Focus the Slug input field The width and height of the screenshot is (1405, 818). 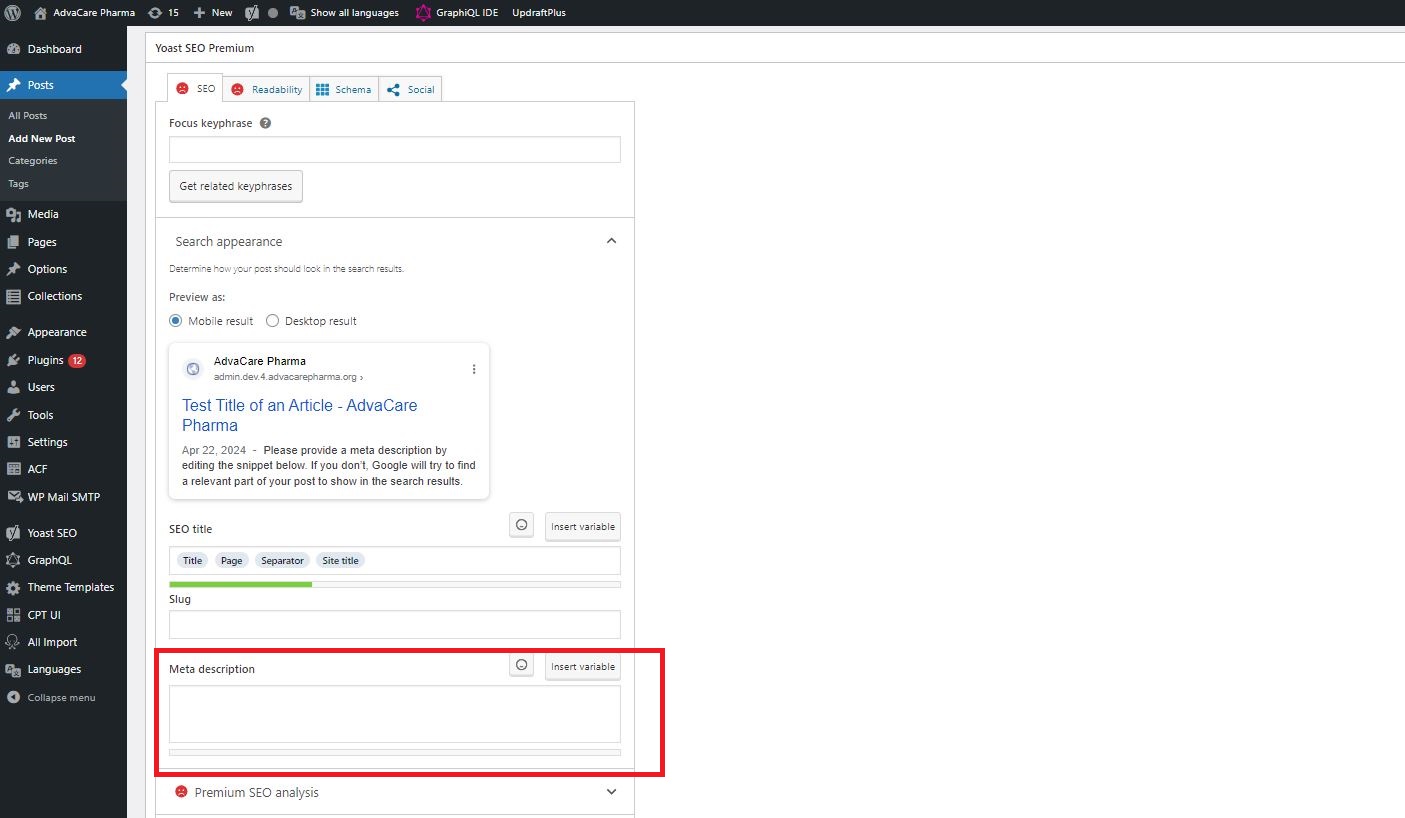[x=395, y=624]
